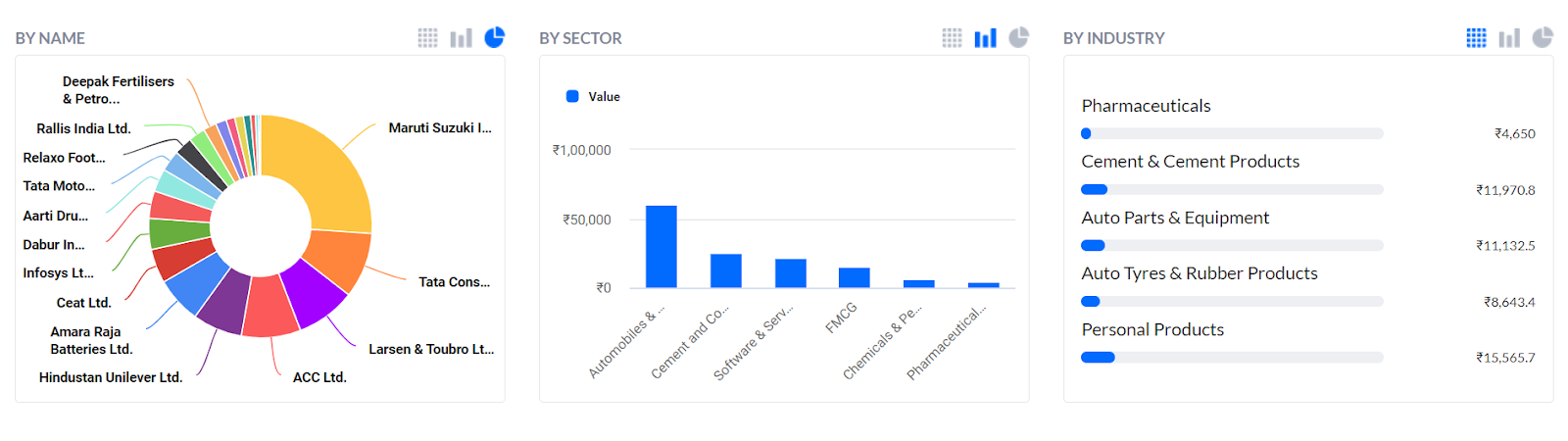Click the BY SECTOR panel heading
This screenshot has height=441, width=1568.
580,38
